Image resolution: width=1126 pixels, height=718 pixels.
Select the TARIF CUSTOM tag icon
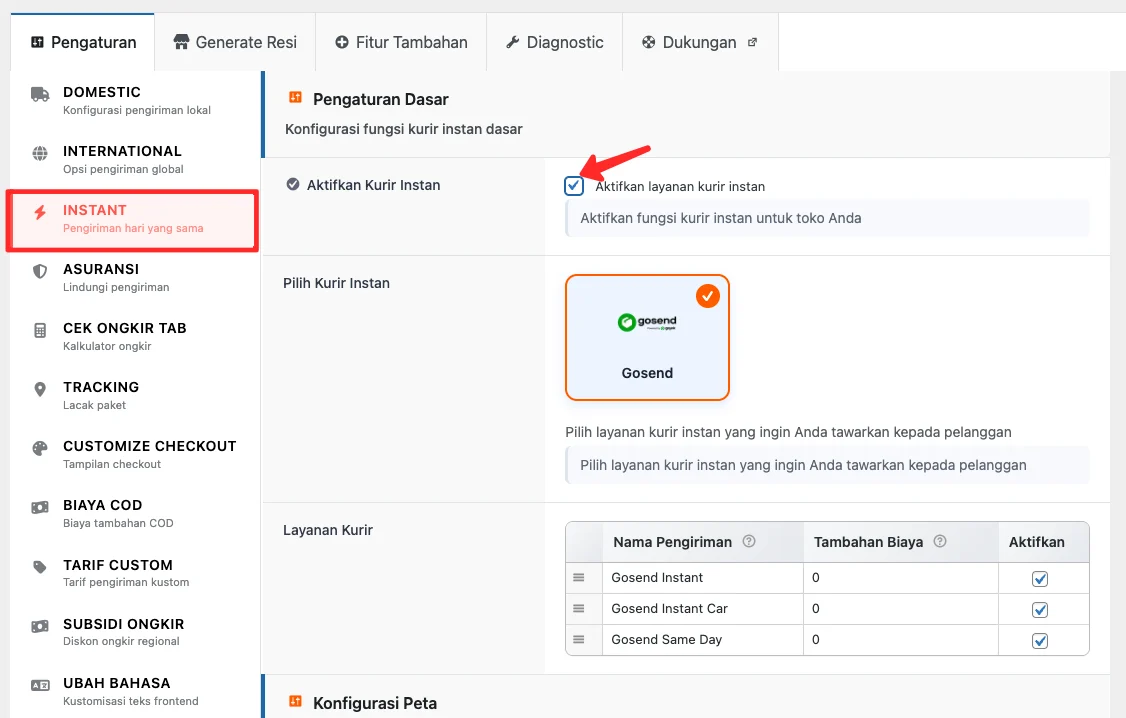tap(39, 564)
